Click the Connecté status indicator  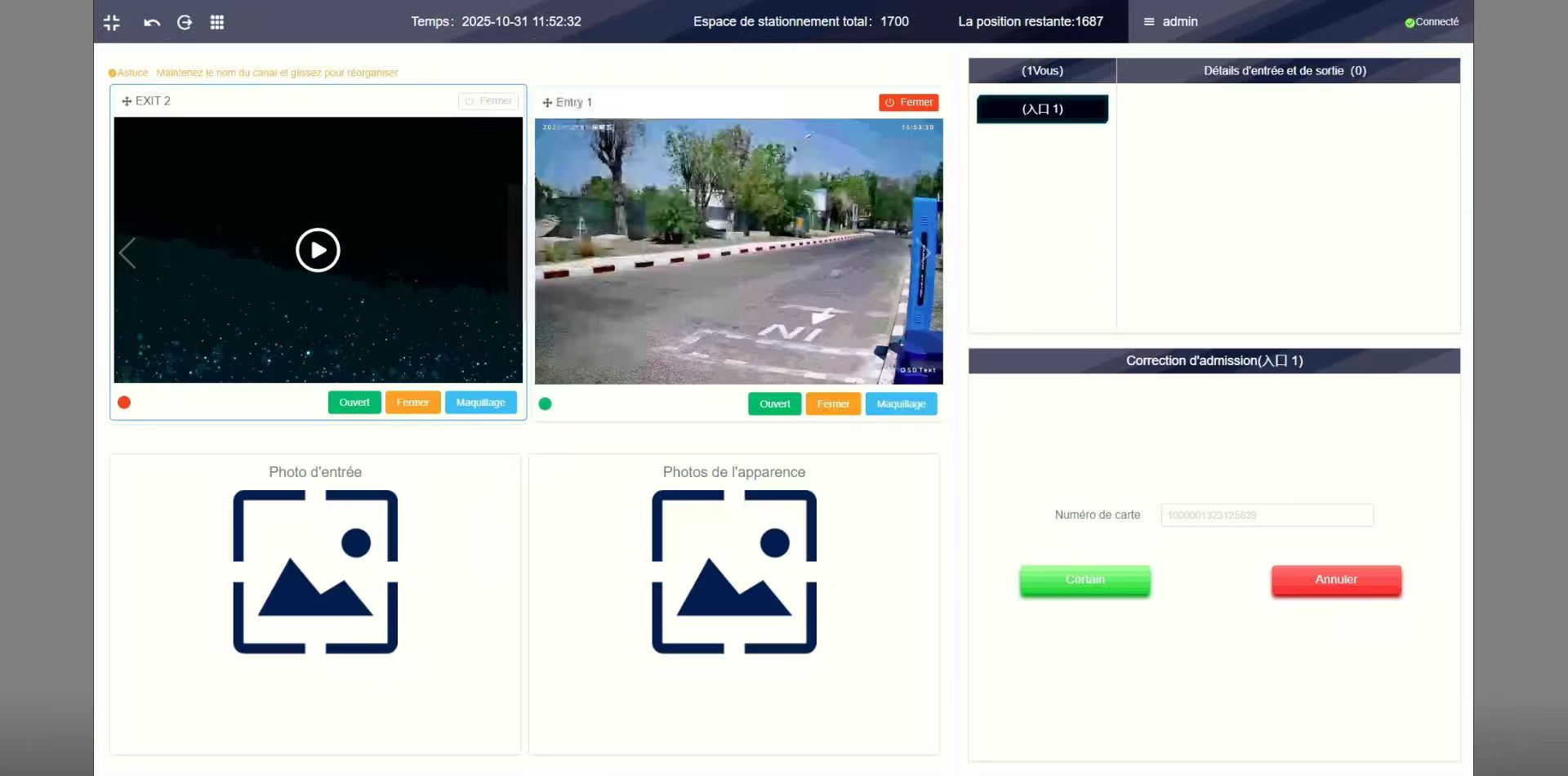[1432, 22]
